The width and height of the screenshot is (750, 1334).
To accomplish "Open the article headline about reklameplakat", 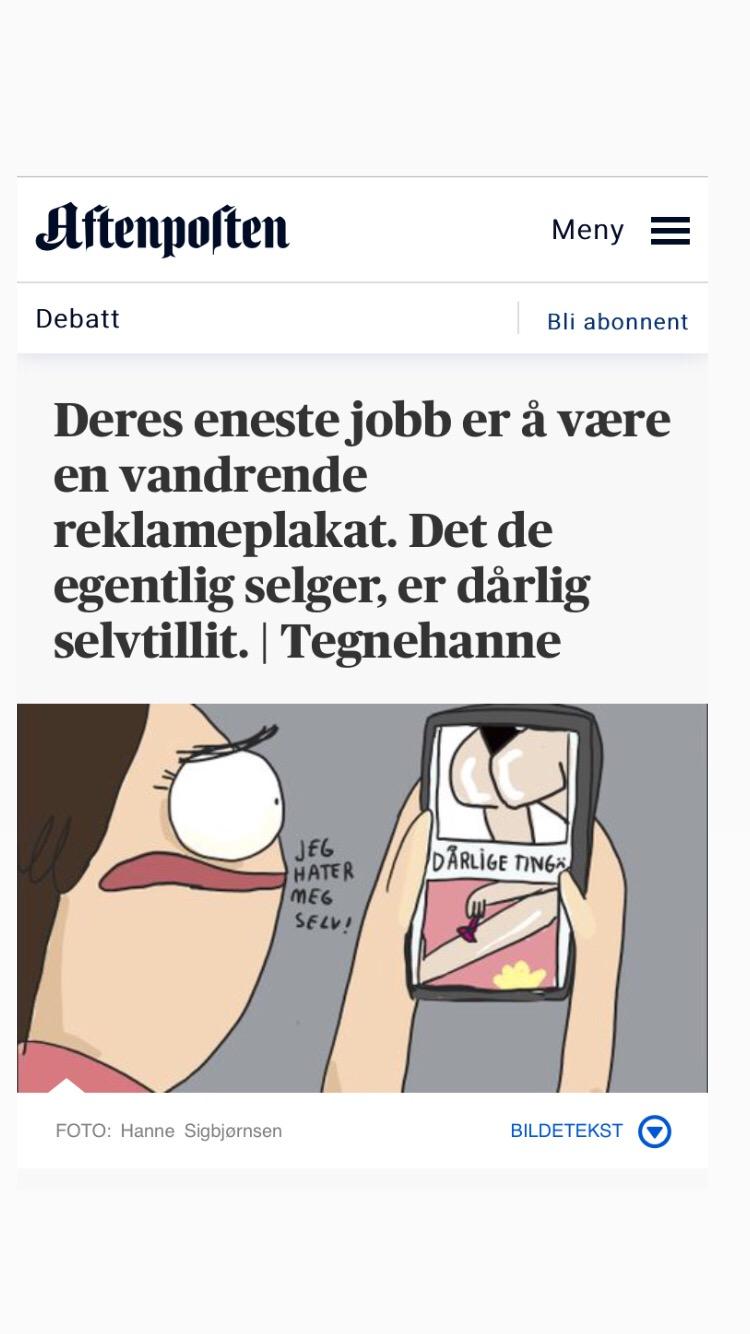I will (x=362, y=531).
